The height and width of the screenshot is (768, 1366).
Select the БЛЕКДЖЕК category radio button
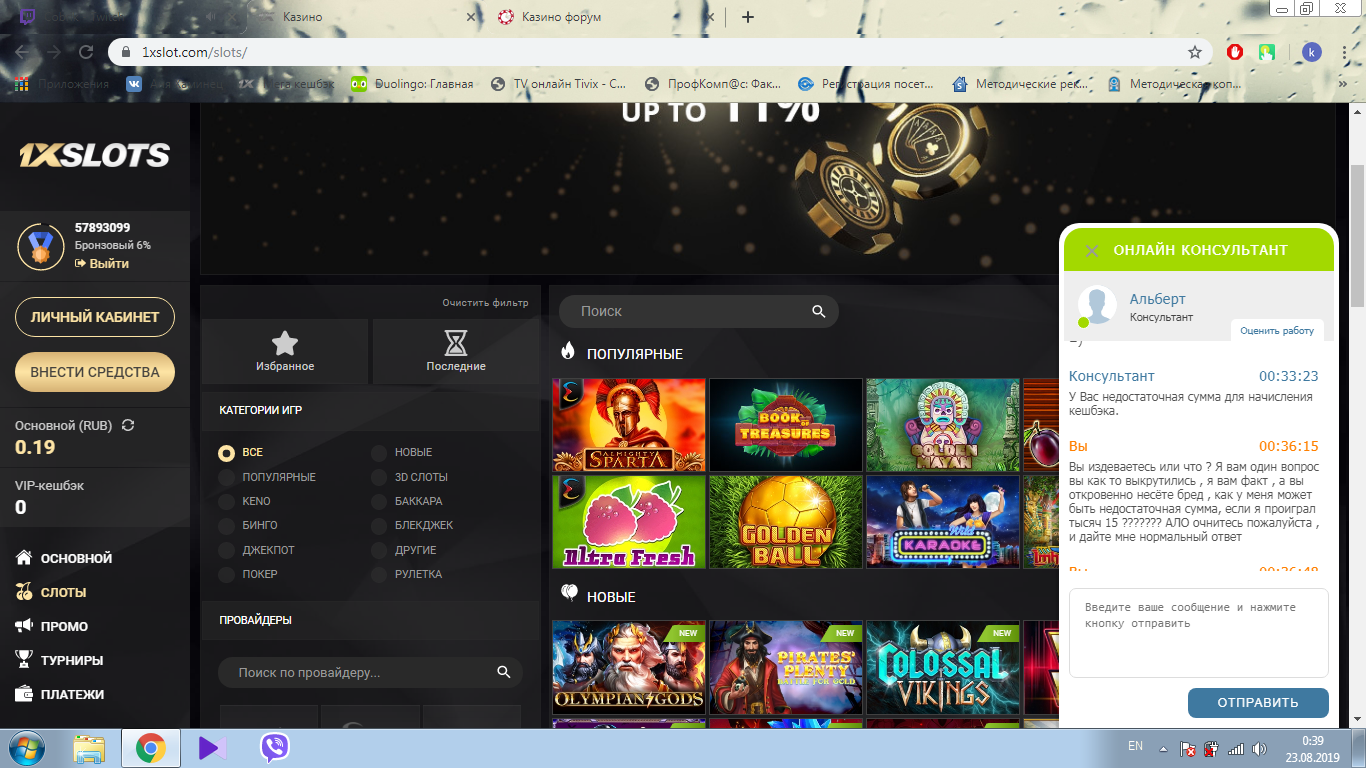pos(379,525)
